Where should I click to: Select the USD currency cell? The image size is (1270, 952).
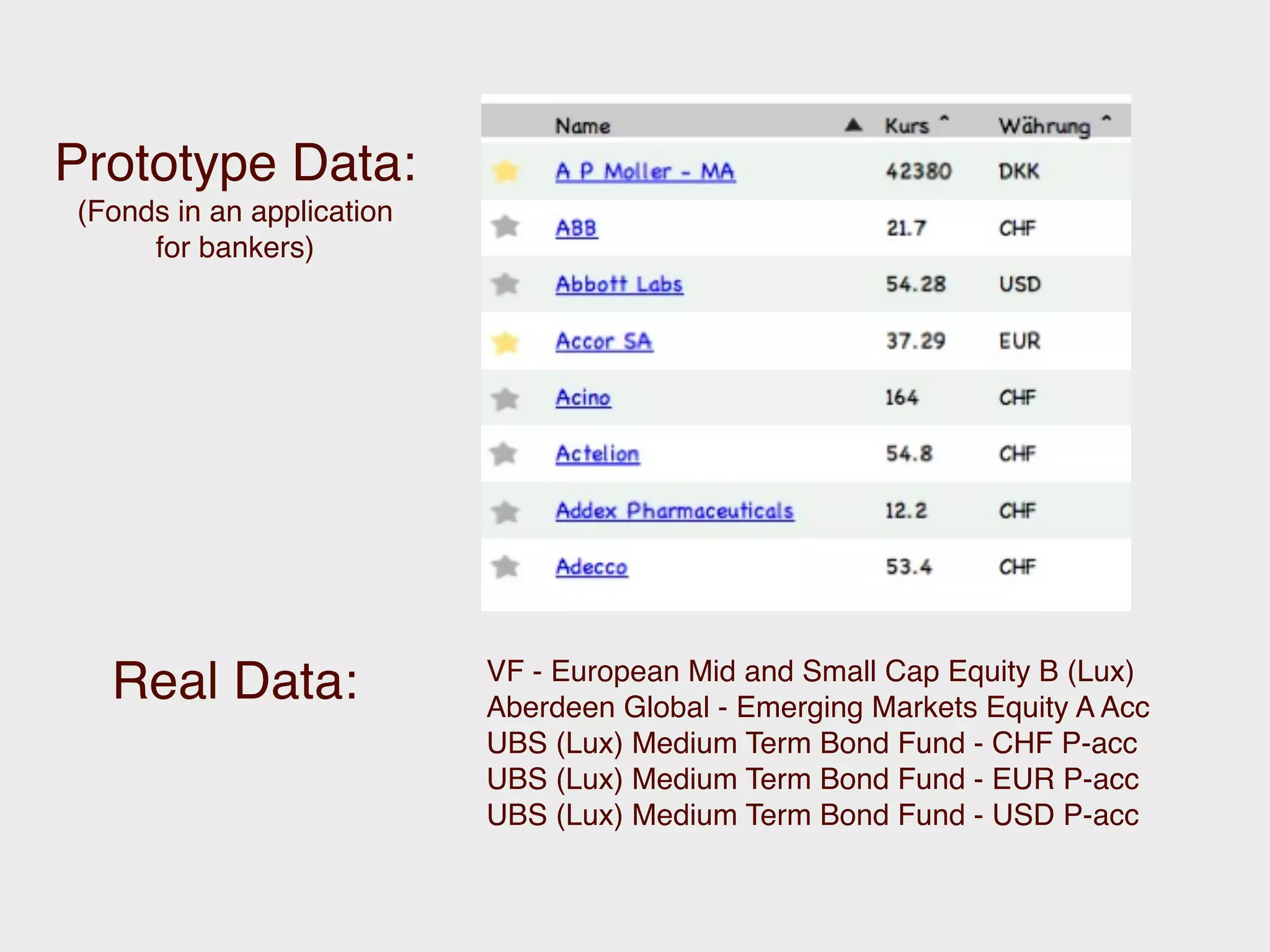point(1019,284)
